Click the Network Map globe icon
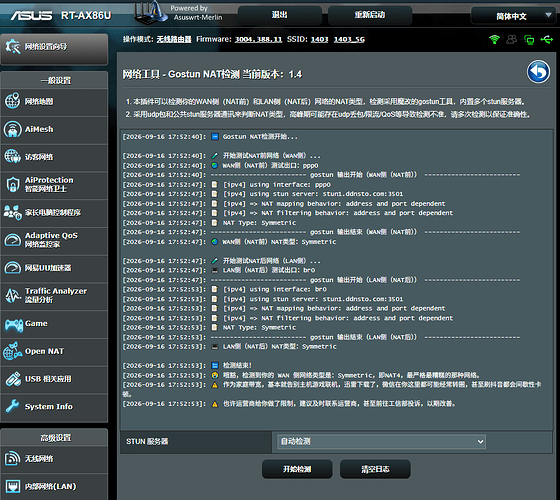 click(12, 101)
